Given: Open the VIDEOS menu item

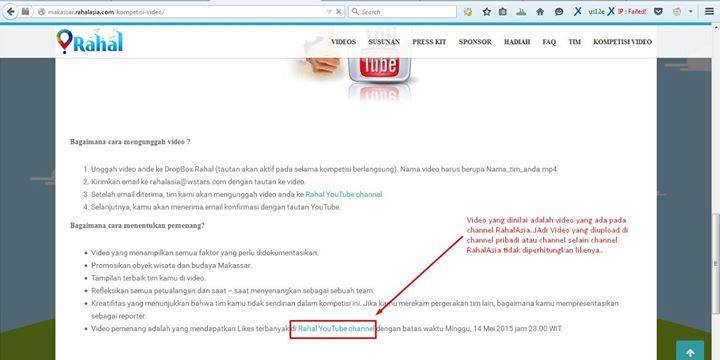Looking at the screenshot, I should 343,42.
